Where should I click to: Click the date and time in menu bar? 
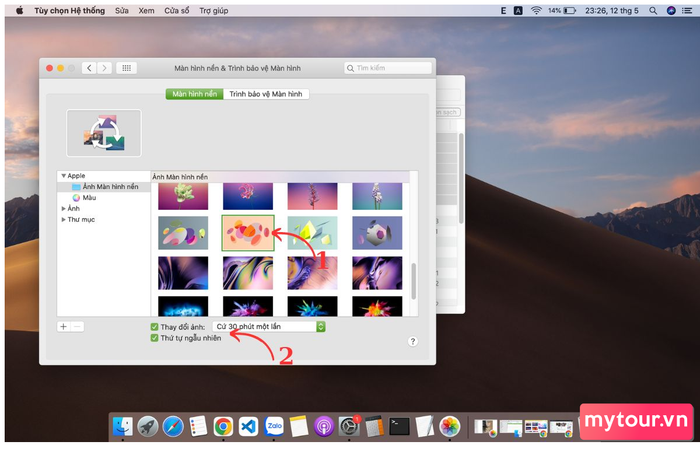pyautogui.click(x=612, y=10)
